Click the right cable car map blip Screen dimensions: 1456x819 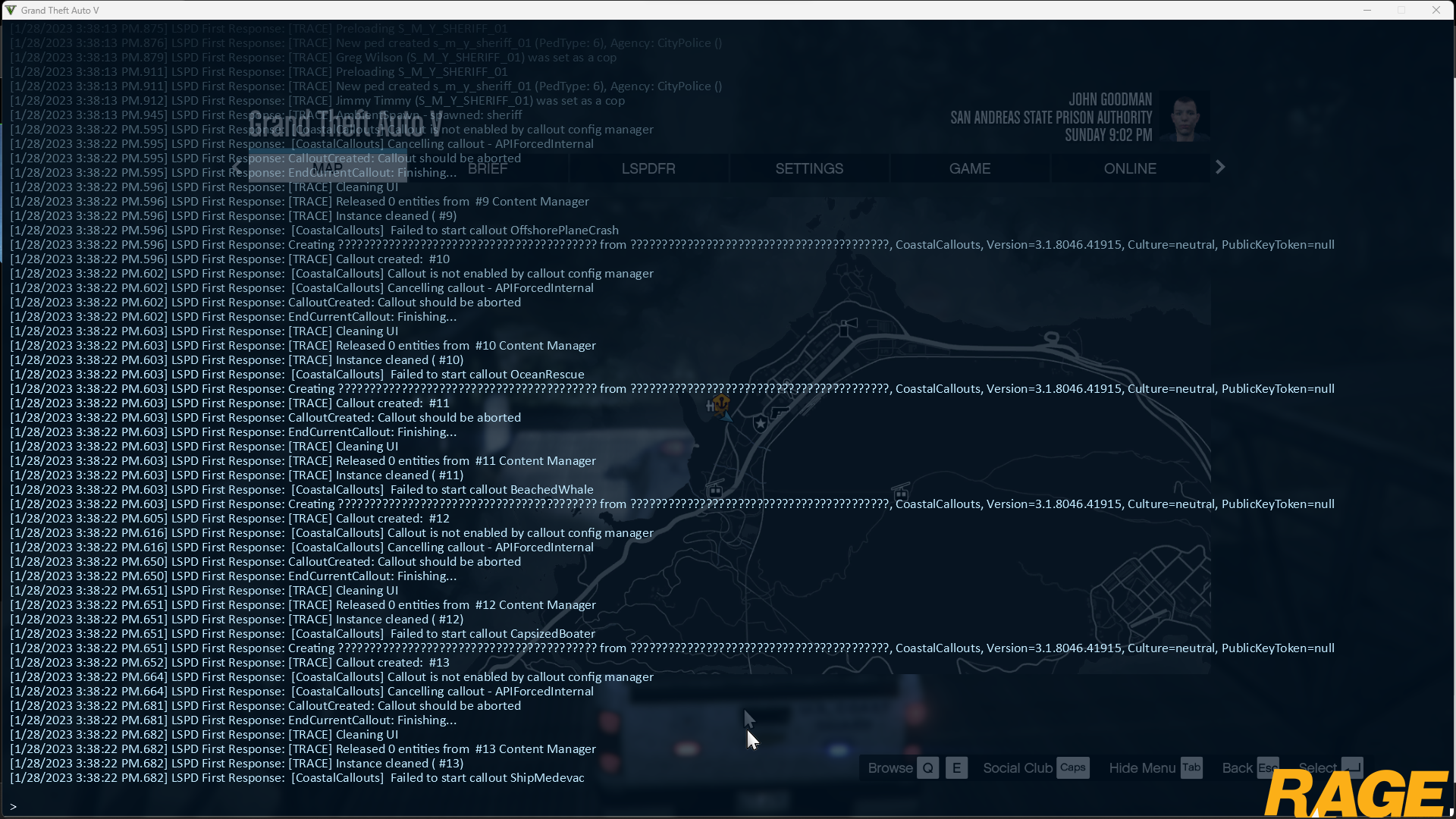[901, 493]
